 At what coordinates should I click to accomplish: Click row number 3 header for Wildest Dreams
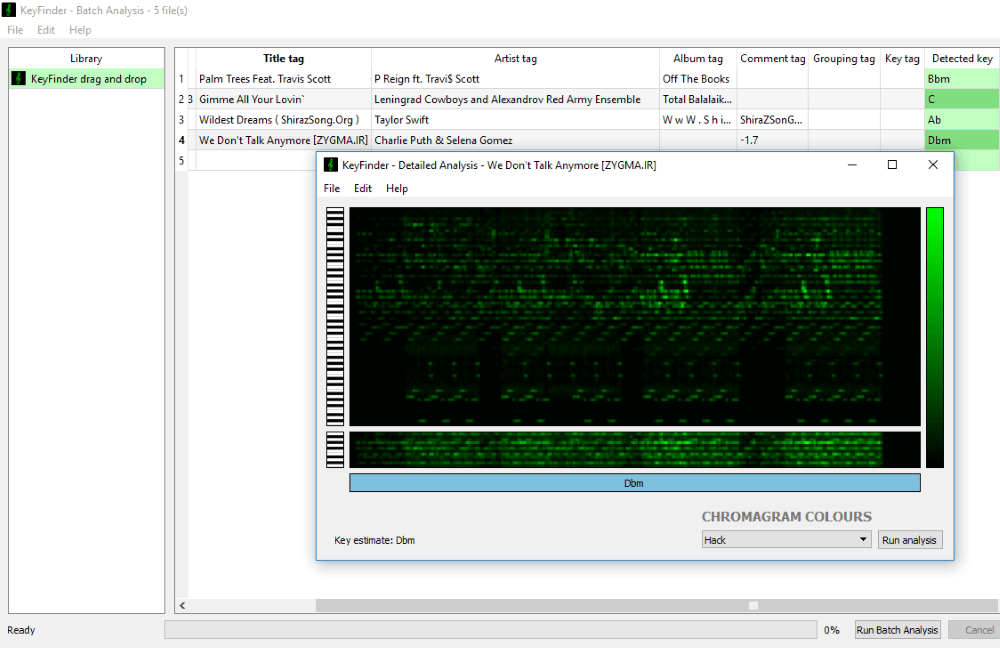point(182,119)
